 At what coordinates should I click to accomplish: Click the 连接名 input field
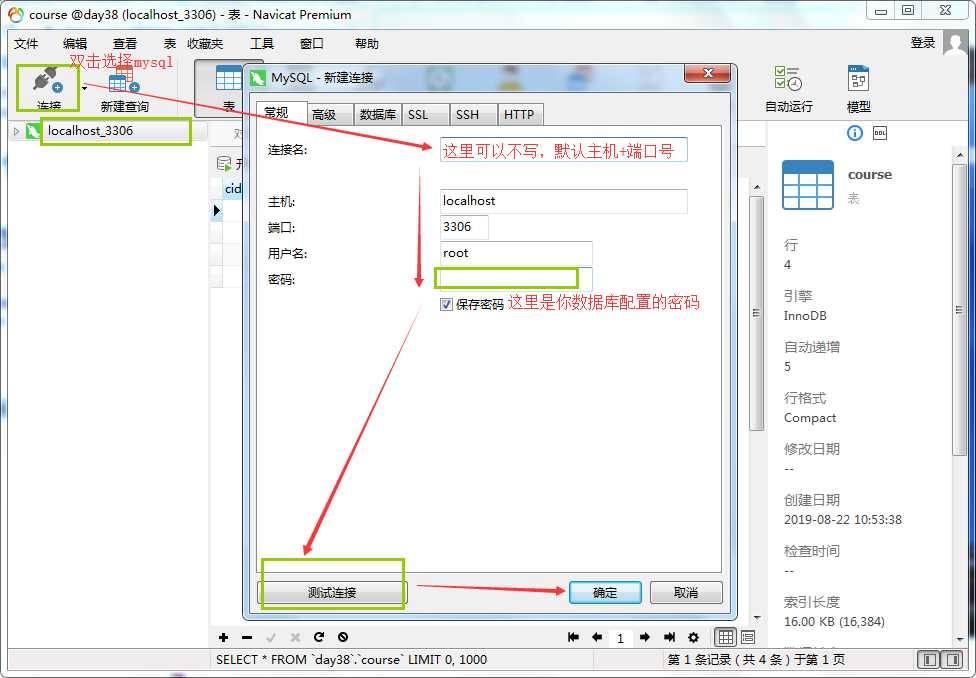pyautogui.click(x=563, y=150)
